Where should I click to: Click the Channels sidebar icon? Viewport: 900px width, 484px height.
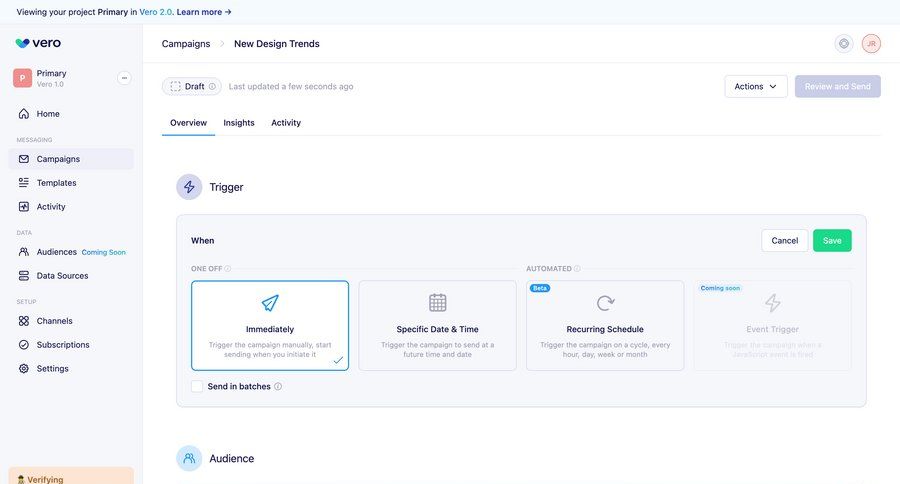(24, 321)
